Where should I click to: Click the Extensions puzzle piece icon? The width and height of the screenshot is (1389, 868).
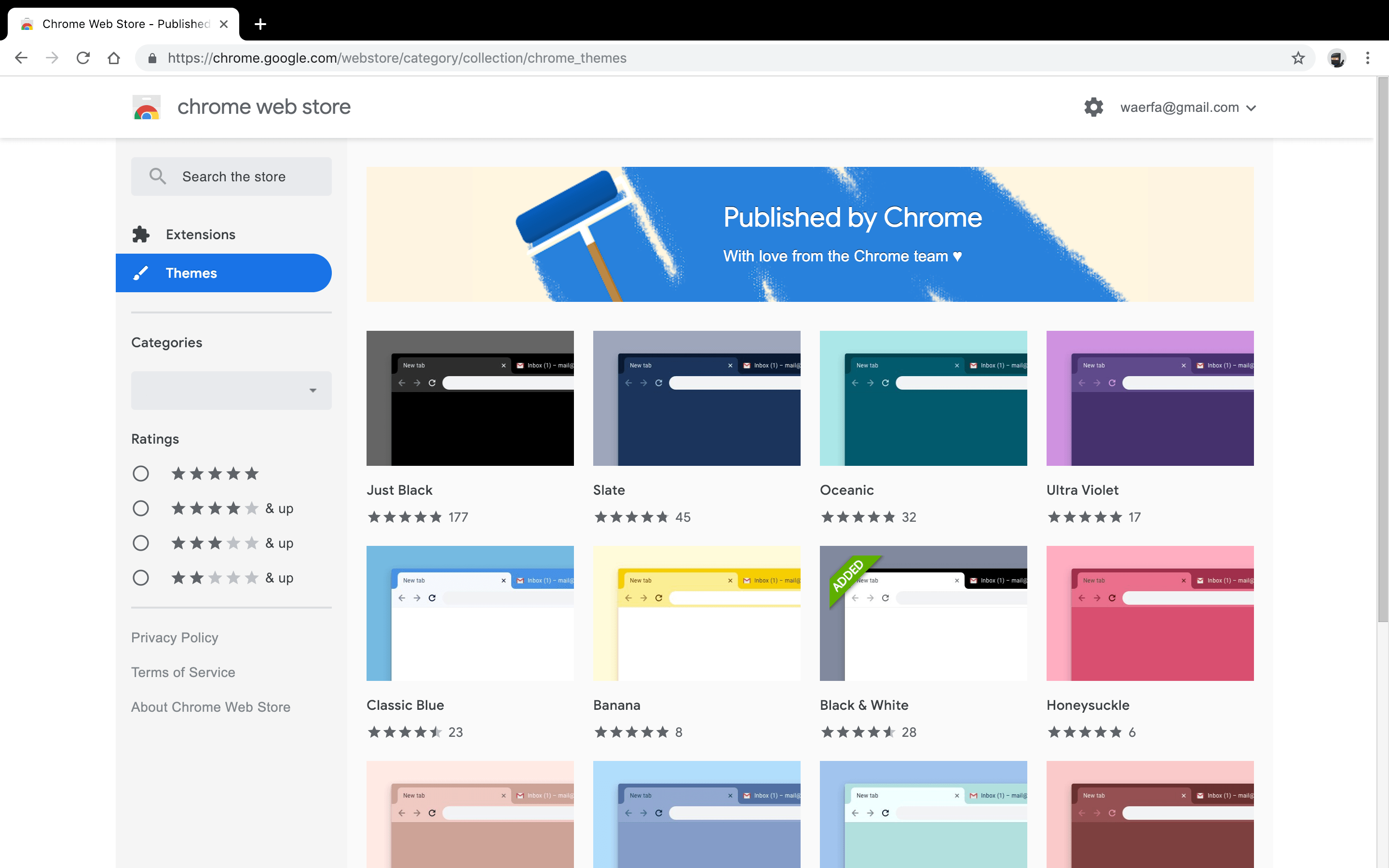tap(141, 234)
